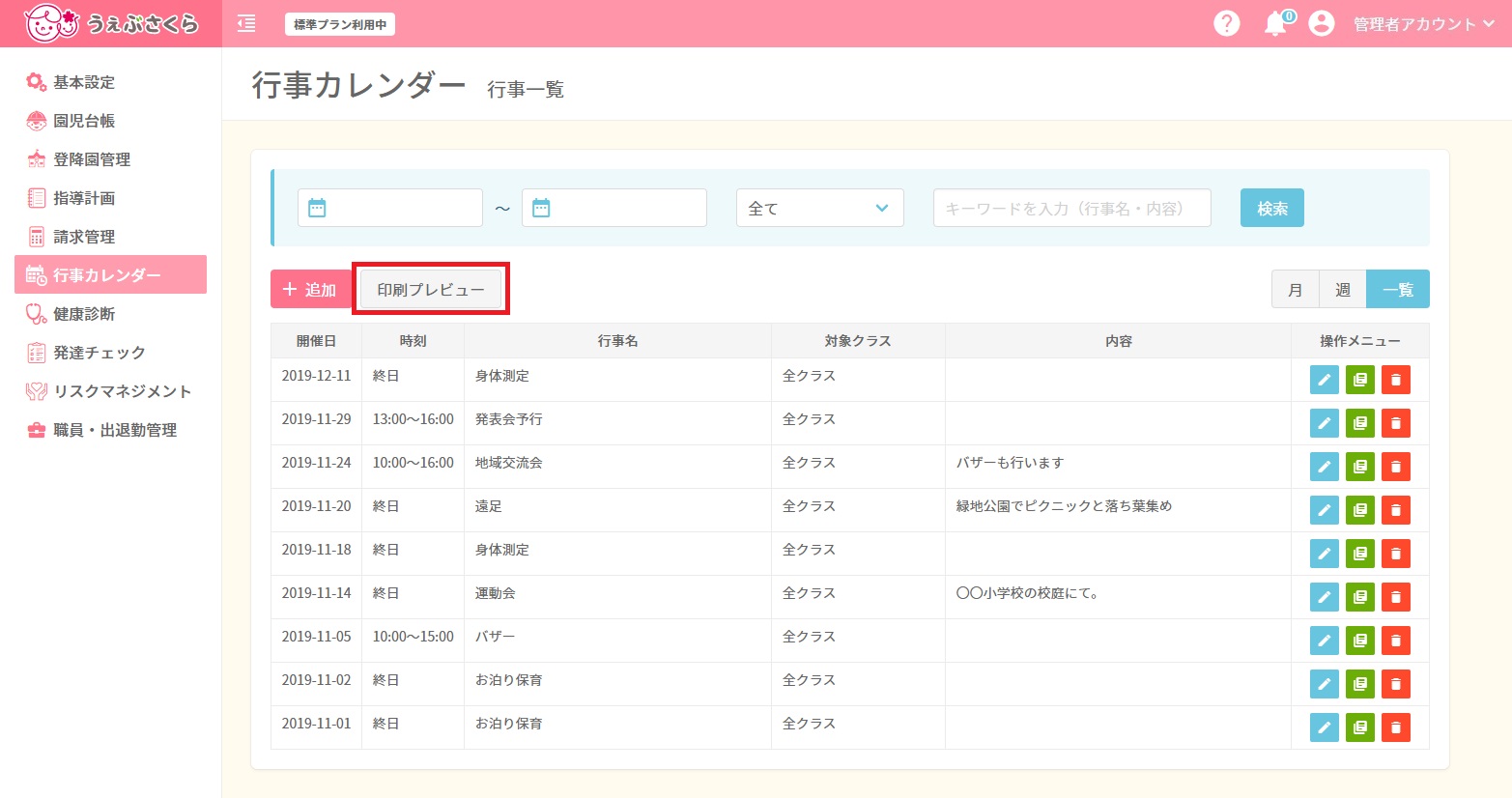The image size is (1512, 798).
Task: Click end date calendar field
Action: (x=614, y=208)
